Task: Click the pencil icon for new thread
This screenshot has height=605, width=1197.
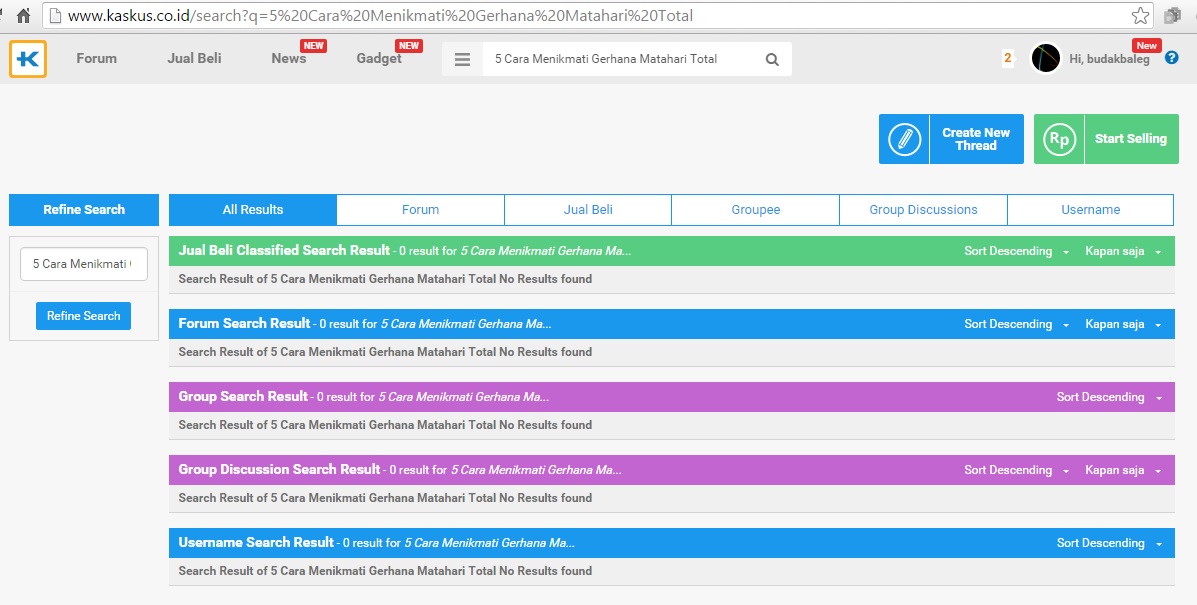Action: coord(905,139)
